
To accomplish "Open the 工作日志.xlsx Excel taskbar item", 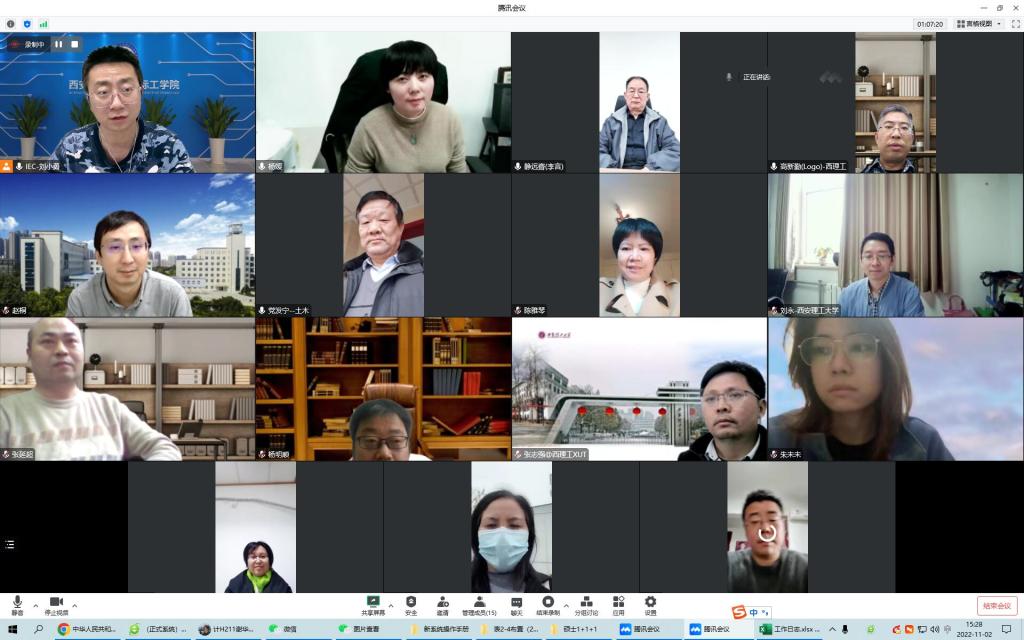I will [790, 629].
